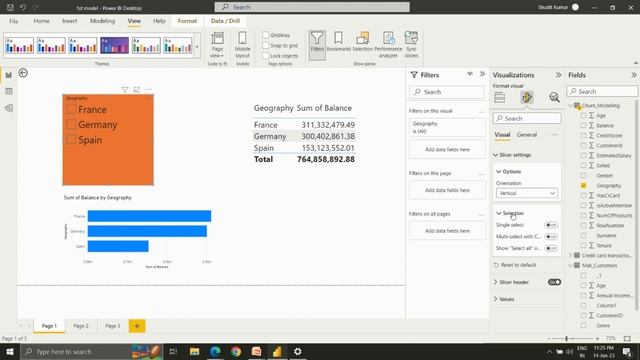Screen dimensions: 640x360
Task: Open Chrome from the taskbar
Action: point(236,351)
